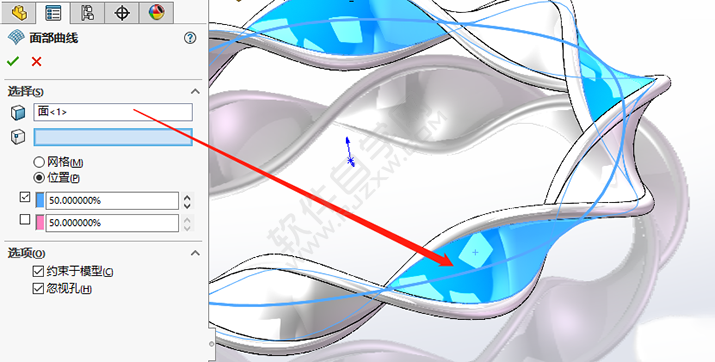Open the FeatureManager design tree tab
The width and height of the screenshot is (715, 362).
[x=18, y=13]
